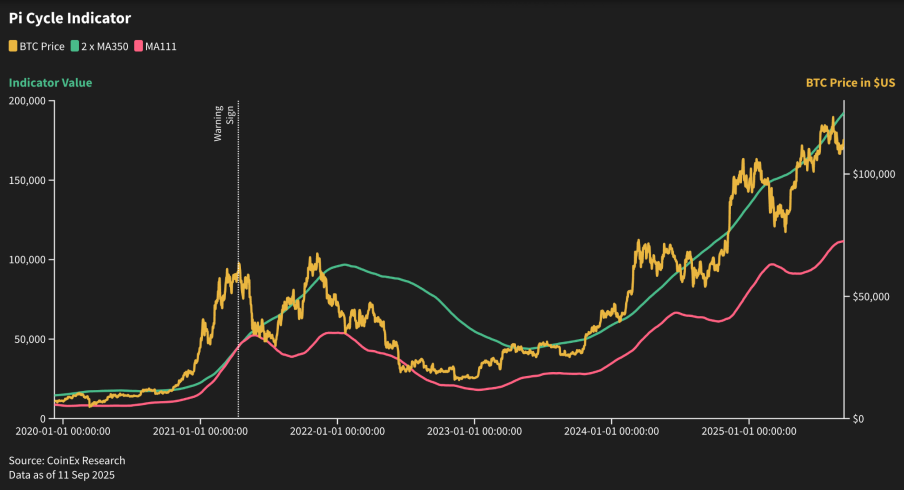Select the Warning Sign vertical marker label

coord(224,123)
